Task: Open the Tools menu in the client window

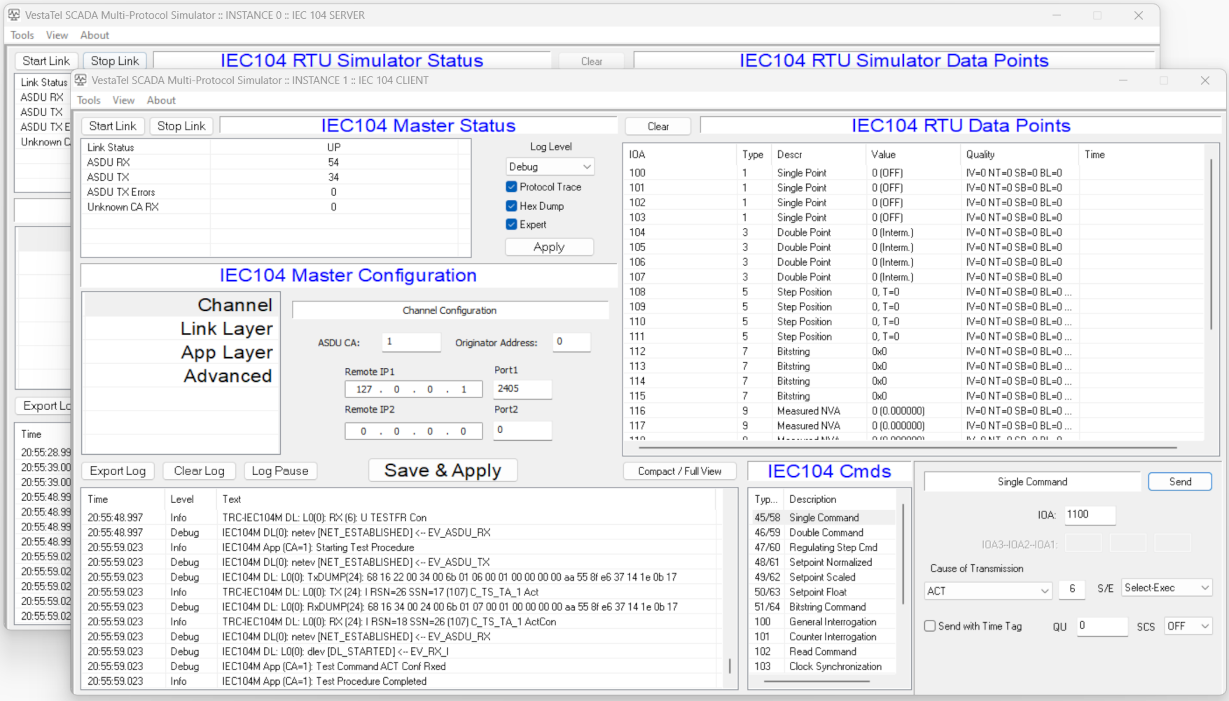Action: pyautogui.click(x=89, y=100)
